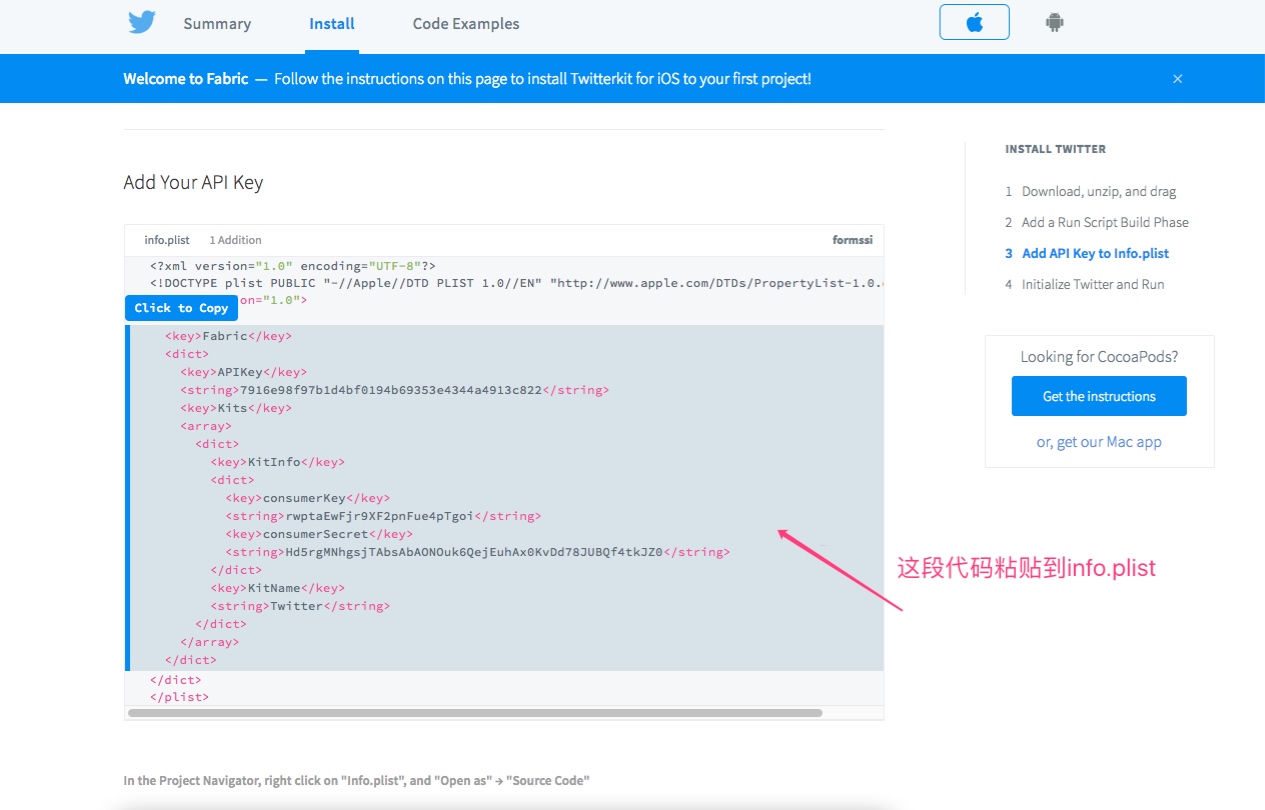
Task: Open the Code Examples tab
Action: [x=466, y=24]
